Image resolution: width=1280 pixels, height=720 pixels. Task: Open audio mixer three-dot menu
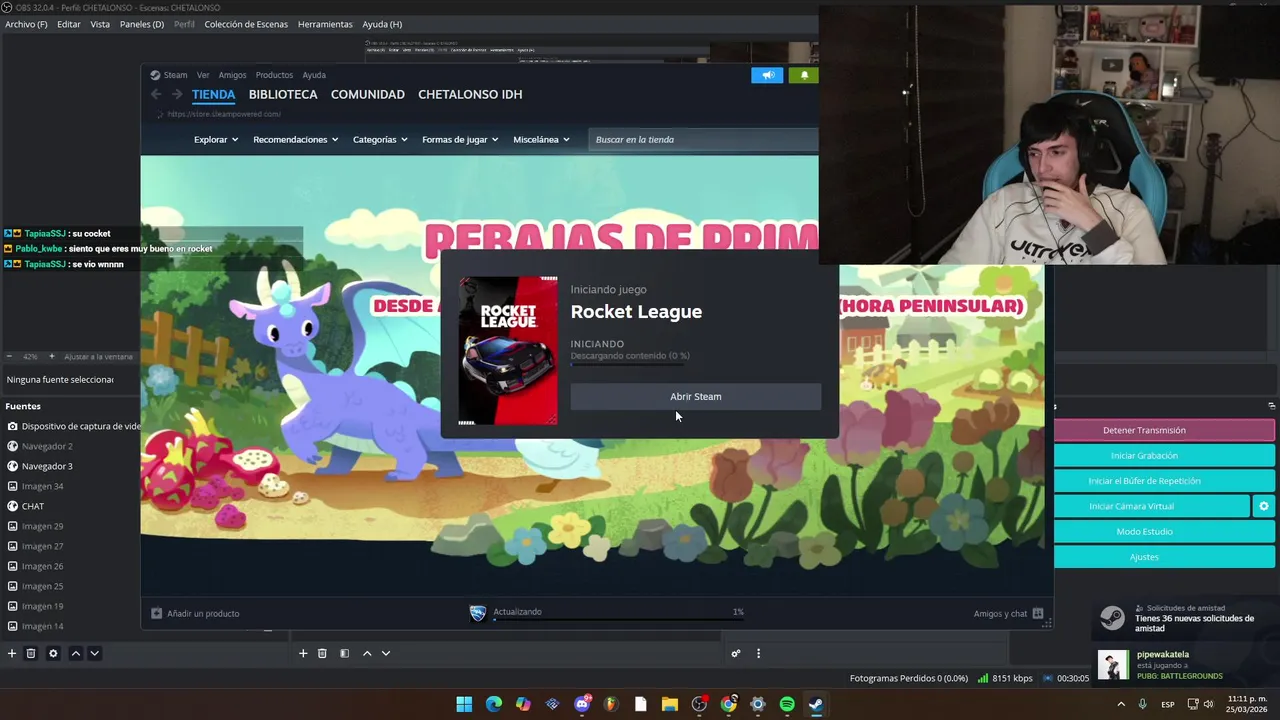click(x=758, y=653)
